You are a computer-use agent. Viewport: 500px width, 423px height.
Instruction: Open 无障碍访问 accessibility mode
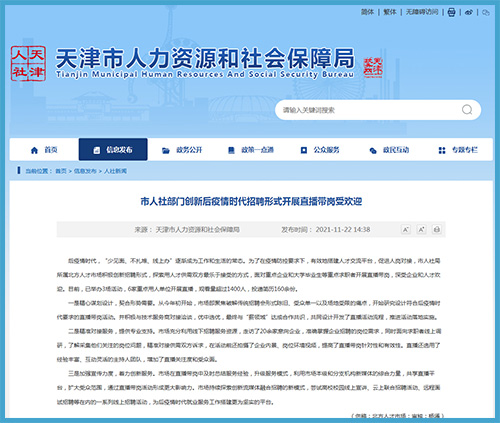point(422,12)
